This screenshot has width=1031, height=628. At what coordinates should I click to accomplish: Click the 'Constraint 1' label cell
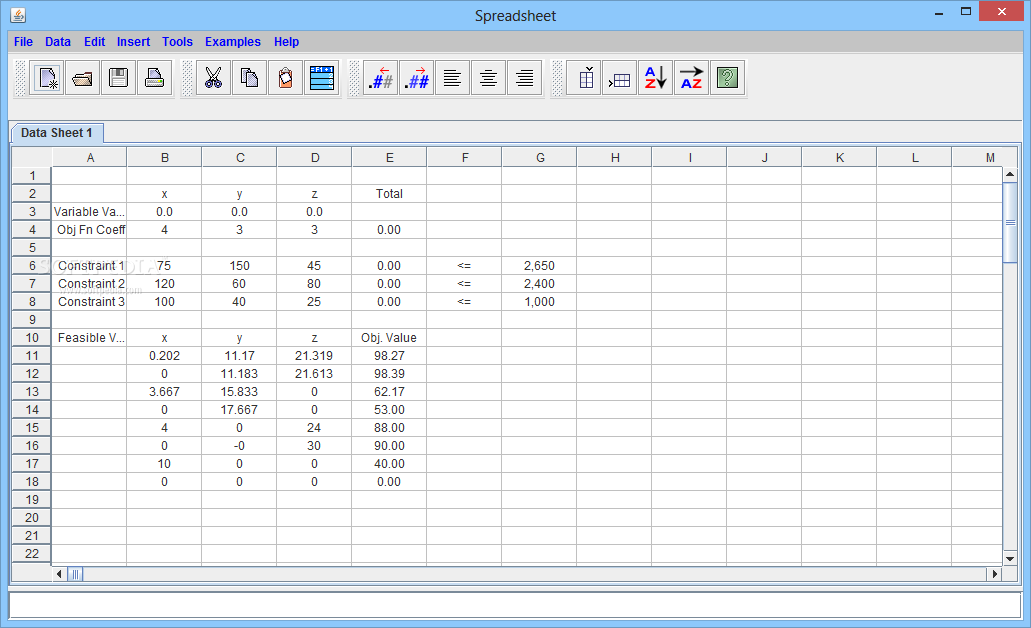pyautogui.click(x=89, y=266)
